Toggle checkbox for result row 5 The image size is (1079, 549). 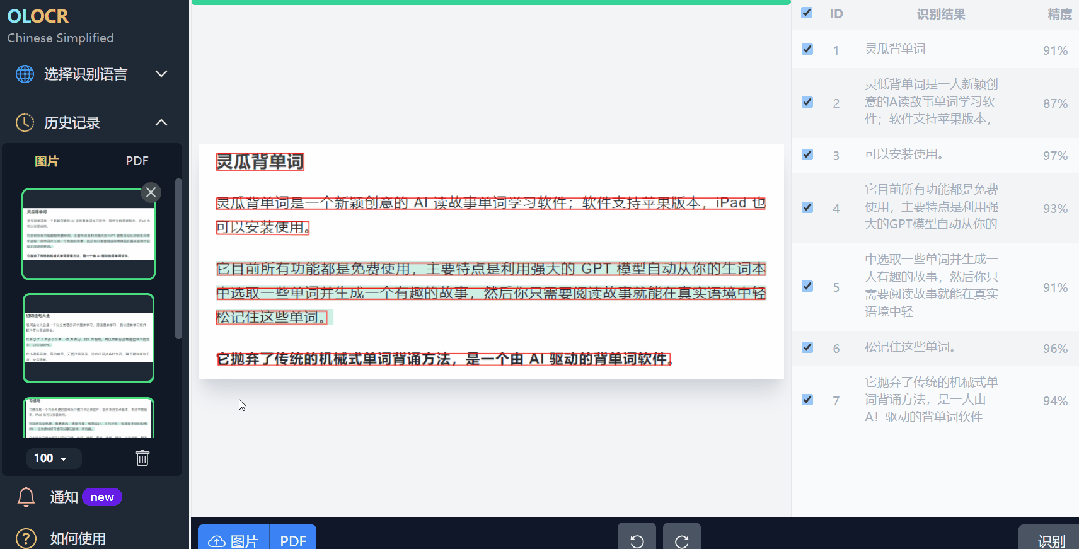(x=807, y=286)
